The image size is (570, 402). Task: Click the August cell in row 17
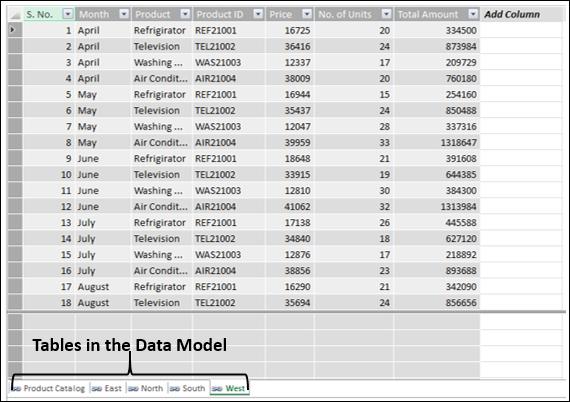103,286
